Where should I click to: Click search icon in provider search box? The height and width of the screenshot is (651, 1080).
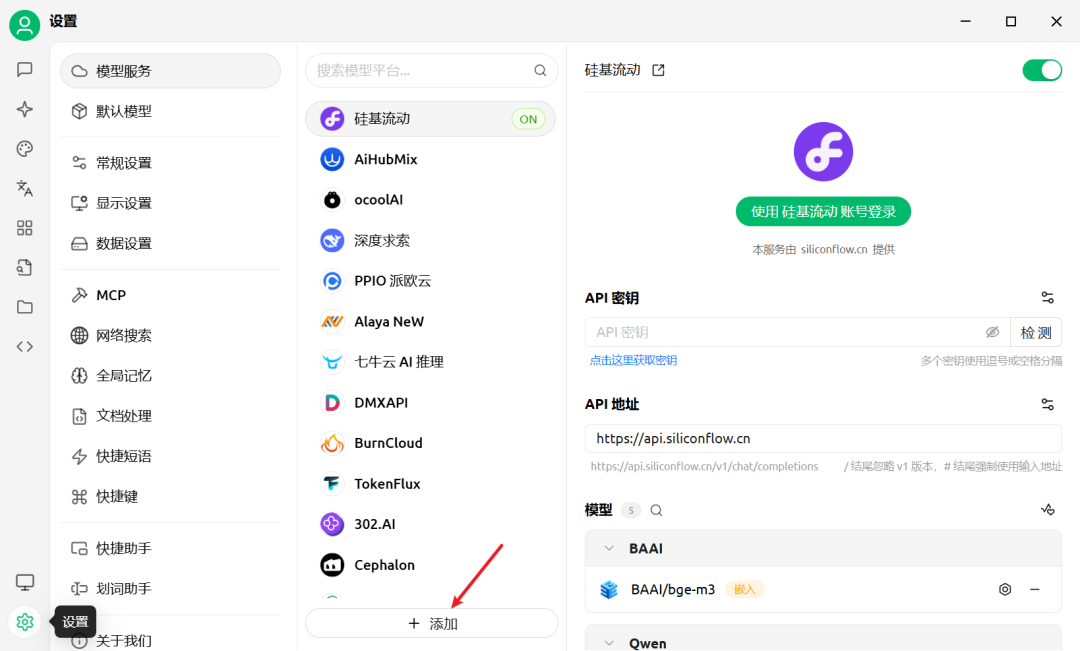click(540, 70)
